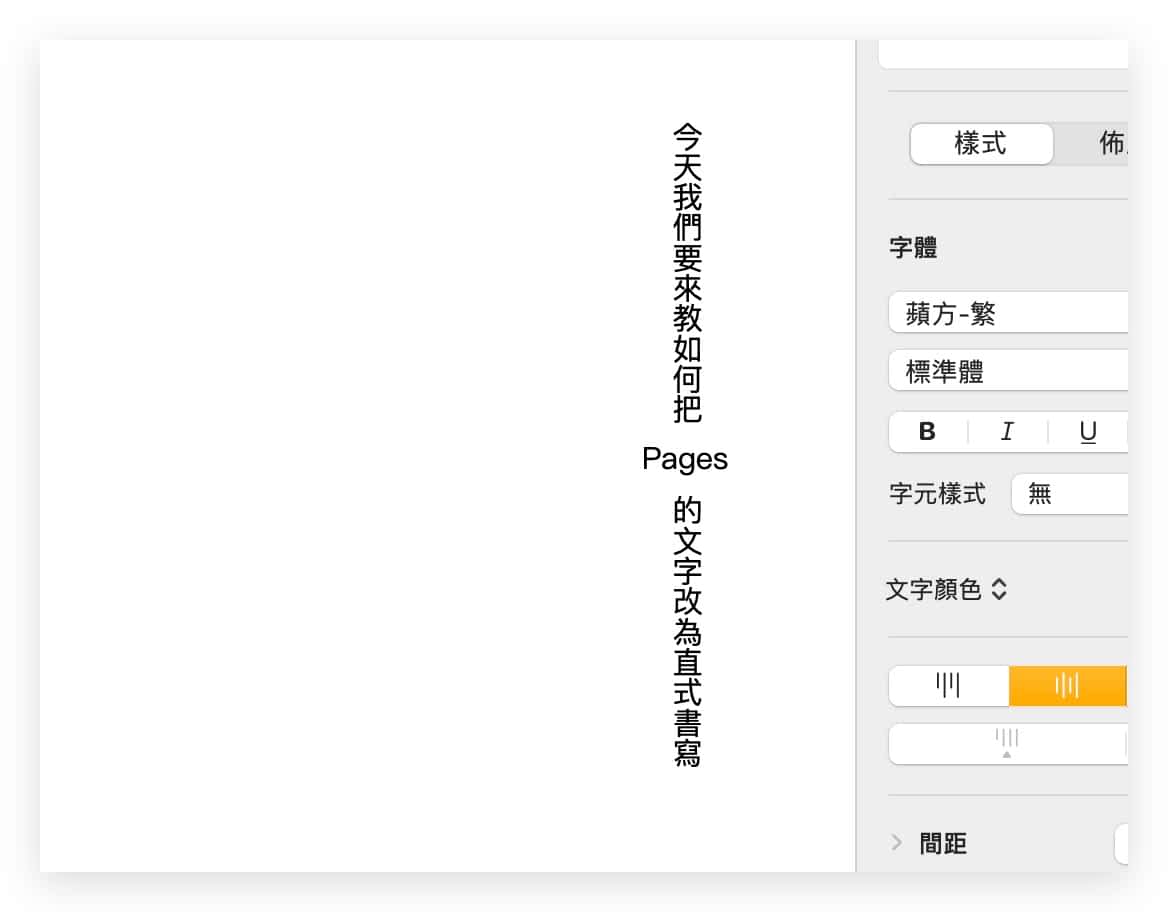Viewport: 1168px width, 912px height.
Task: Click the character 的 below Pages
Action: pos(687,511)
